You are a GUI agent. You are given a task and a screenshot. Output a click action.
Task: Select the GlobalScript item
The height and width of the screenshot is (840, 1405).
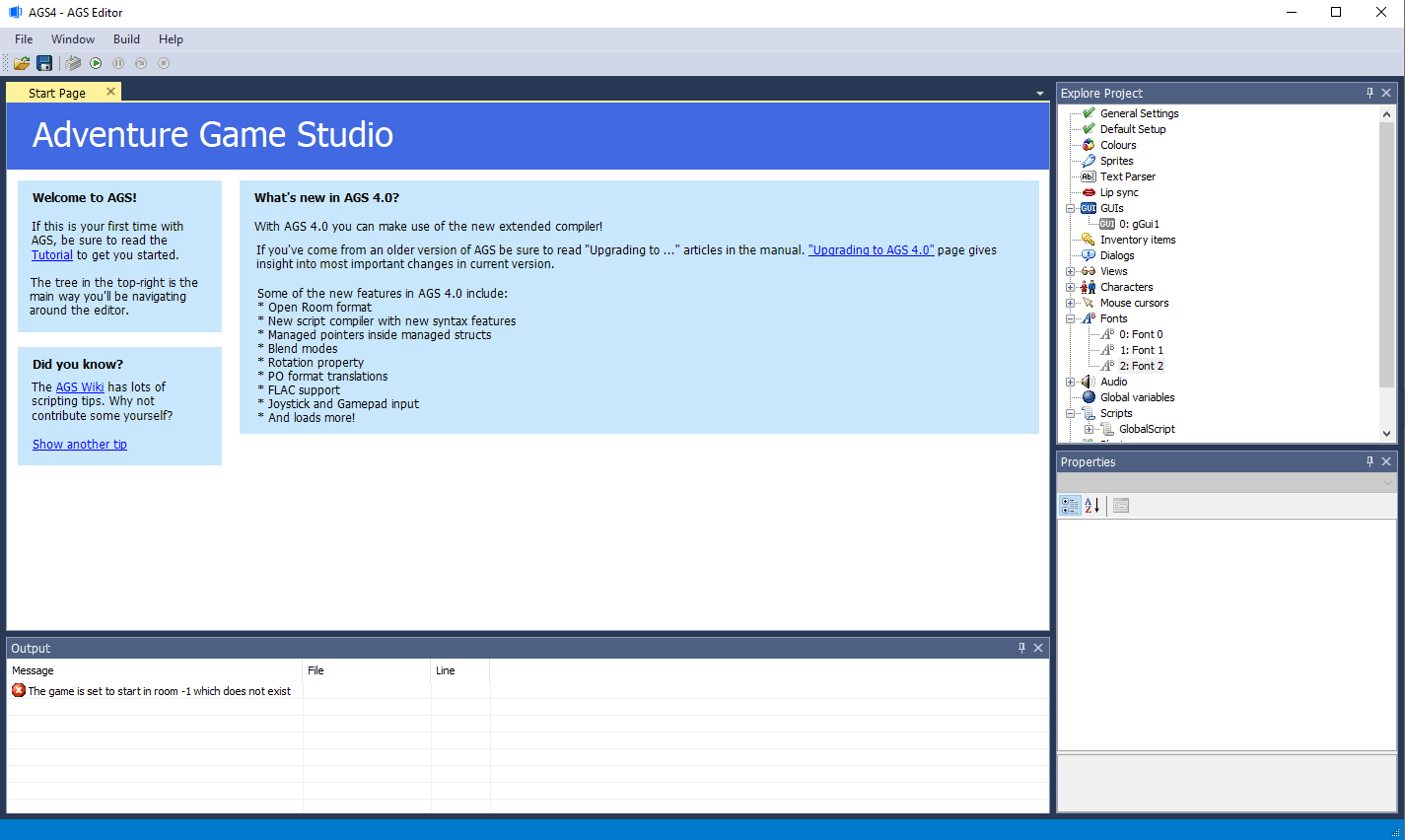tap(1147, 429)
